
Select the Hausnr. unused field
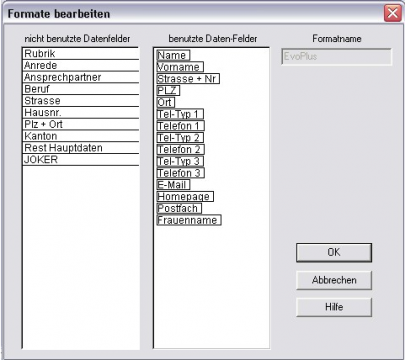81,113
